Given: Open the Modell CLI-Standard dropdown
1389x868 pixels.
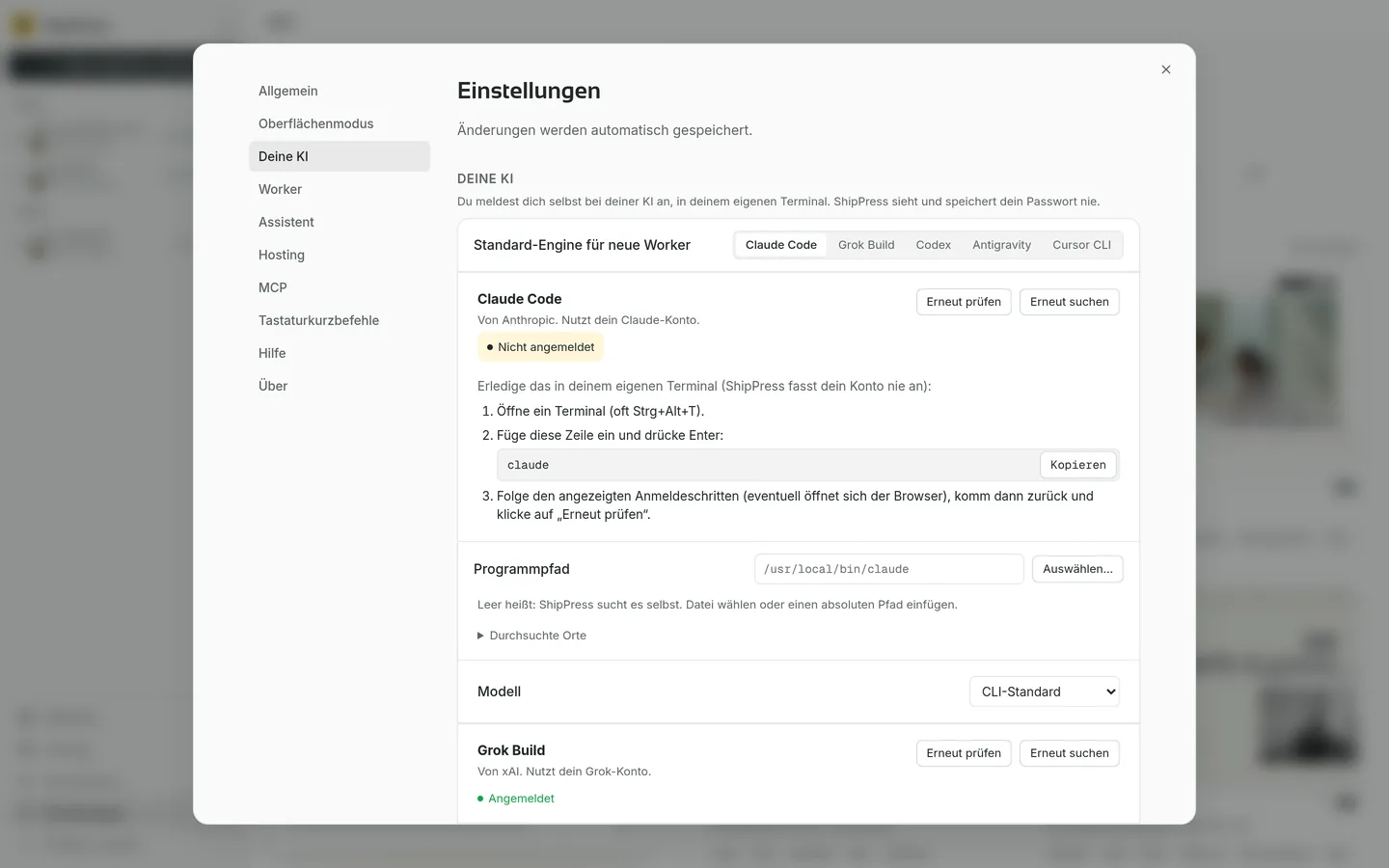Looking at the screenshot, I should tap(1045, 692).
